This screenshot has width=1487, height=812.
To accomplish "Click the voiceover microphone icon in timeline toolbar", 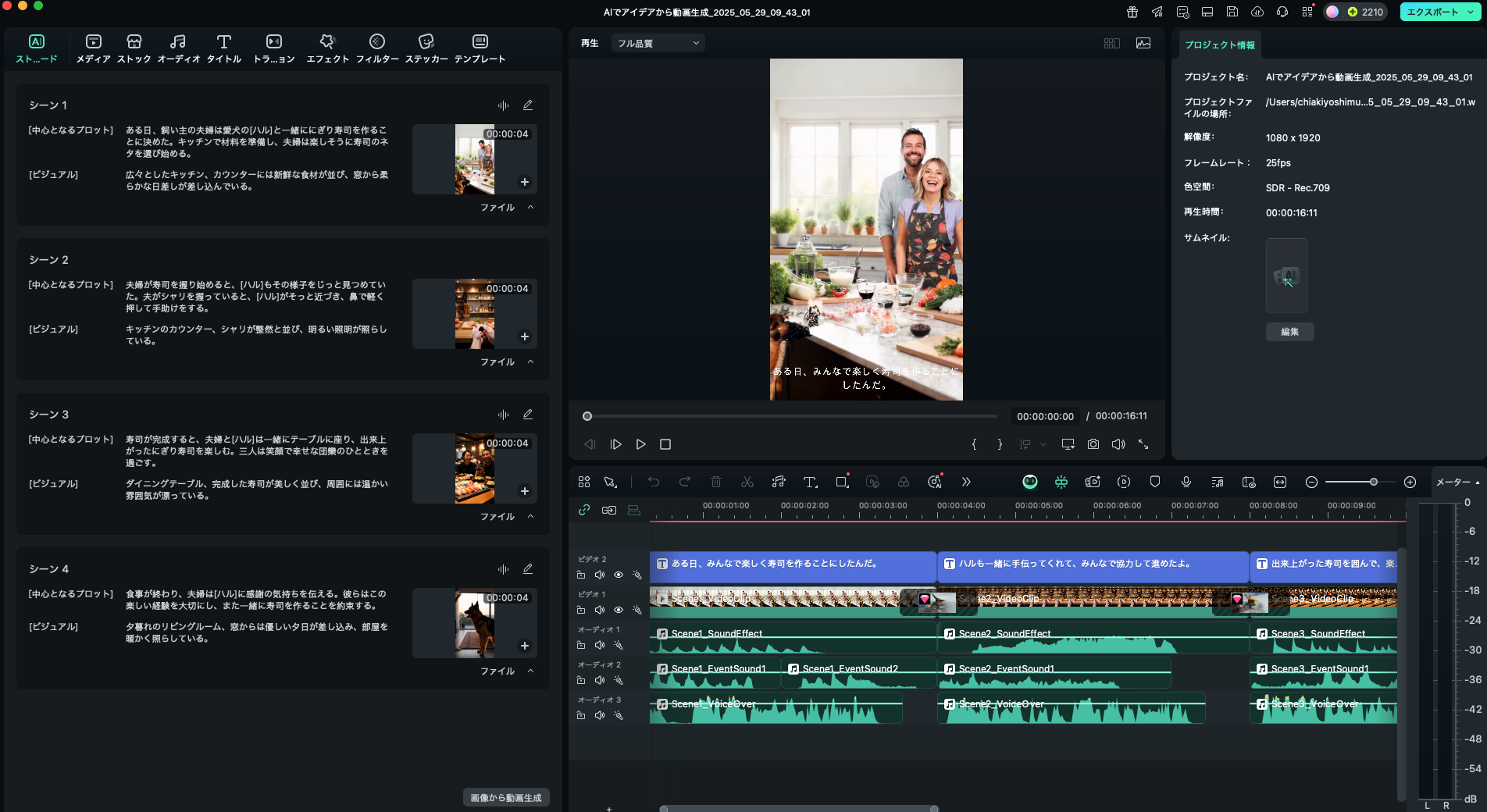I will pos(1186,482).
